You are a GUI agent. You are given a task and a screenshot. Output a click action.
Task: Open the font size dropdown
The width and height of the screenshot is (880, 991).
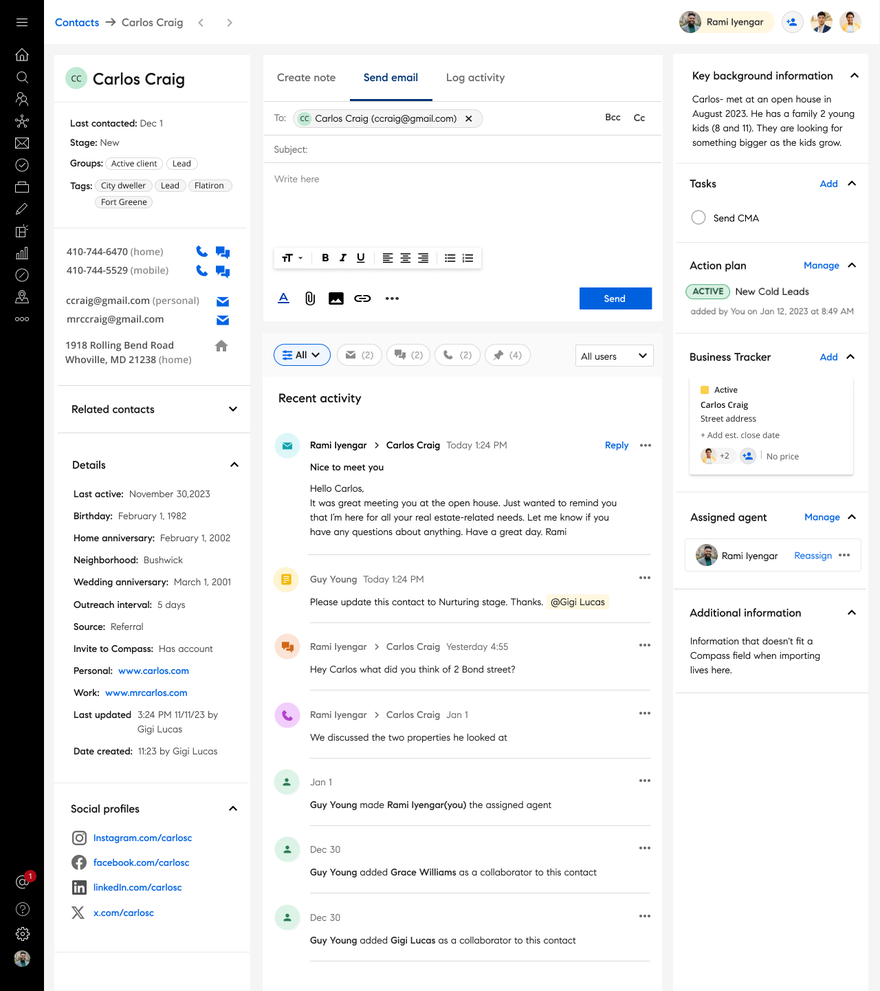pos(292,258)
